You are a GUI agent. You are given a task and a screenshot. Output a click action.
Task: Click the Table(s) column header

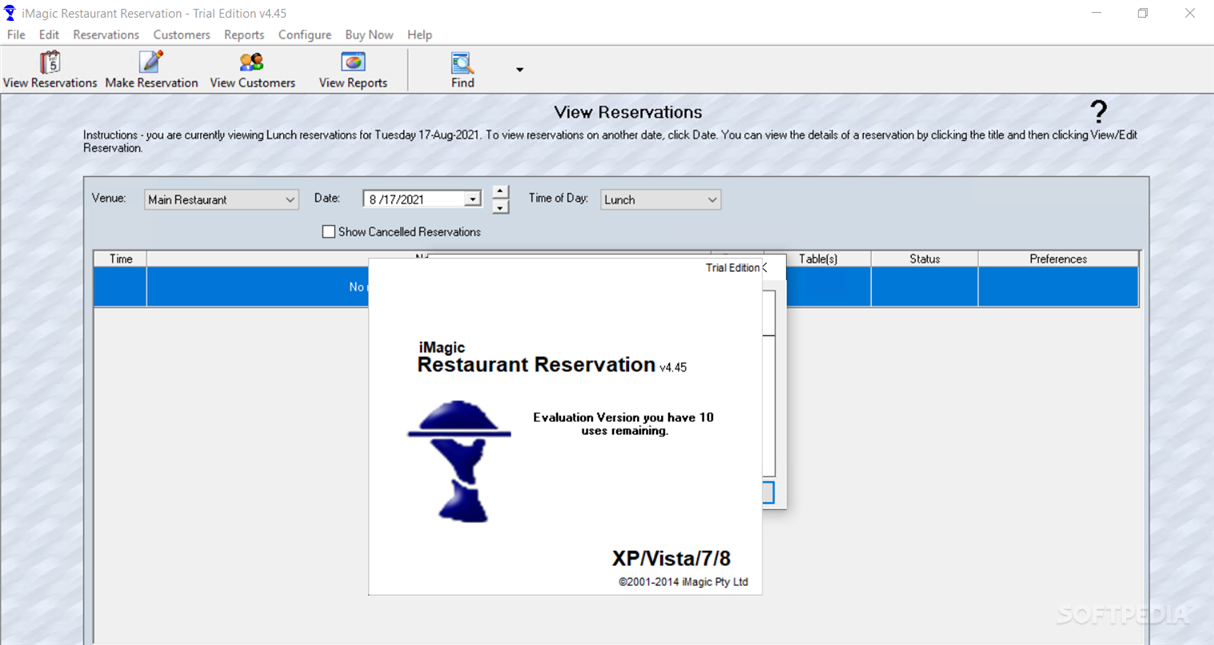818,259
